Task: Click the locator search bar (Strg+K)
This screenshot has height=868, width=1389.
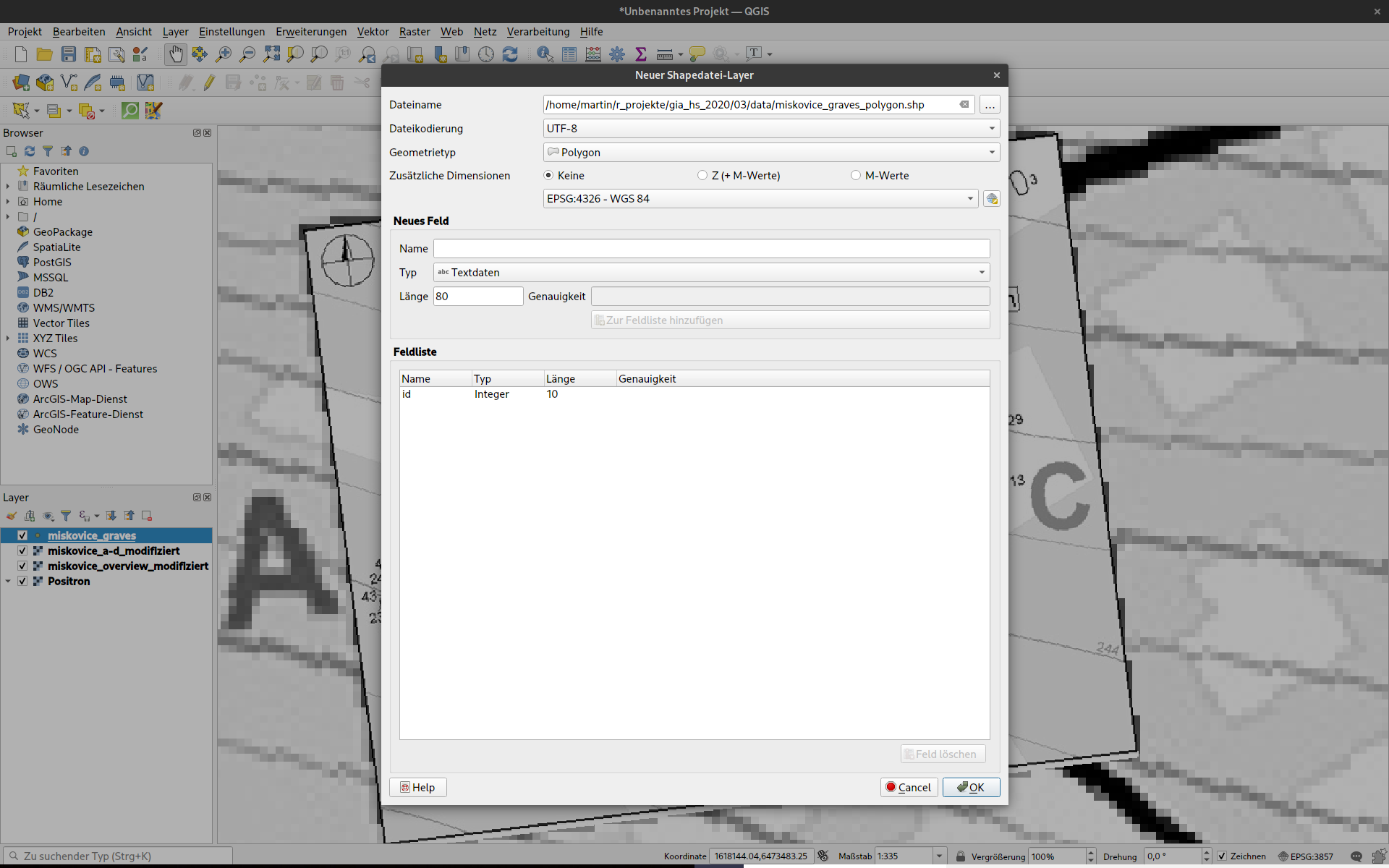Action: pos(118,856)
